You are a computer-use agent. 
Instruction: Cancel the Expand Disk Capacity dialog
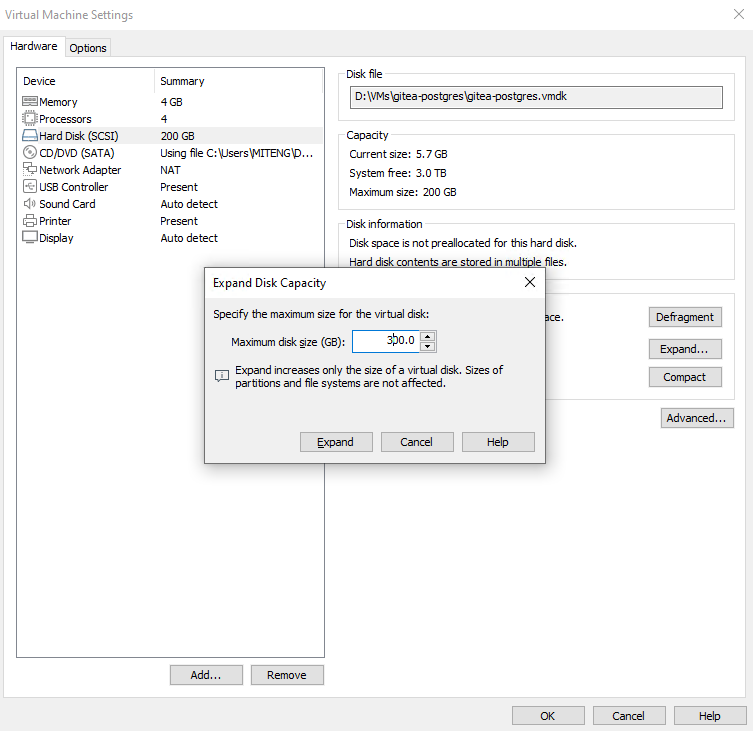point(416,442)
